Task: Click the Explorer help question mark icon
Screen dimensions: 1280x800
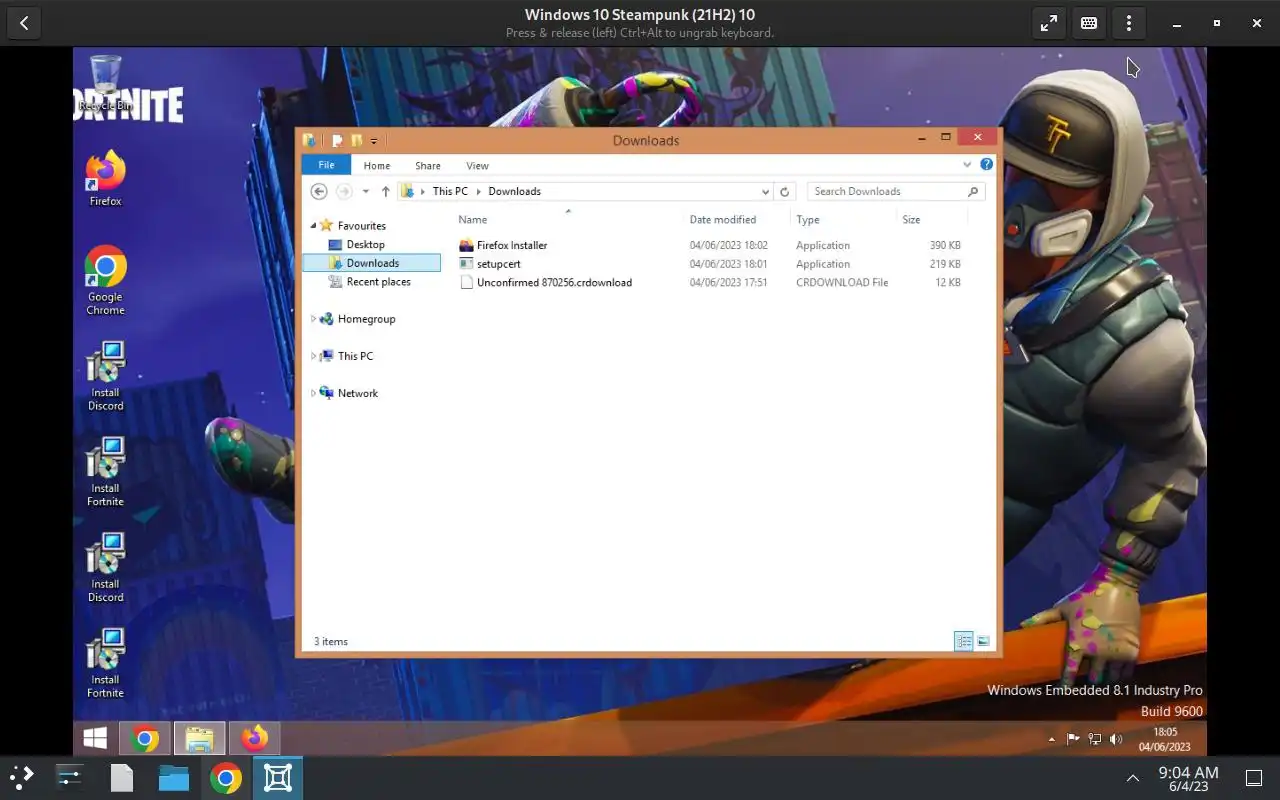Action: pos(986,165)
